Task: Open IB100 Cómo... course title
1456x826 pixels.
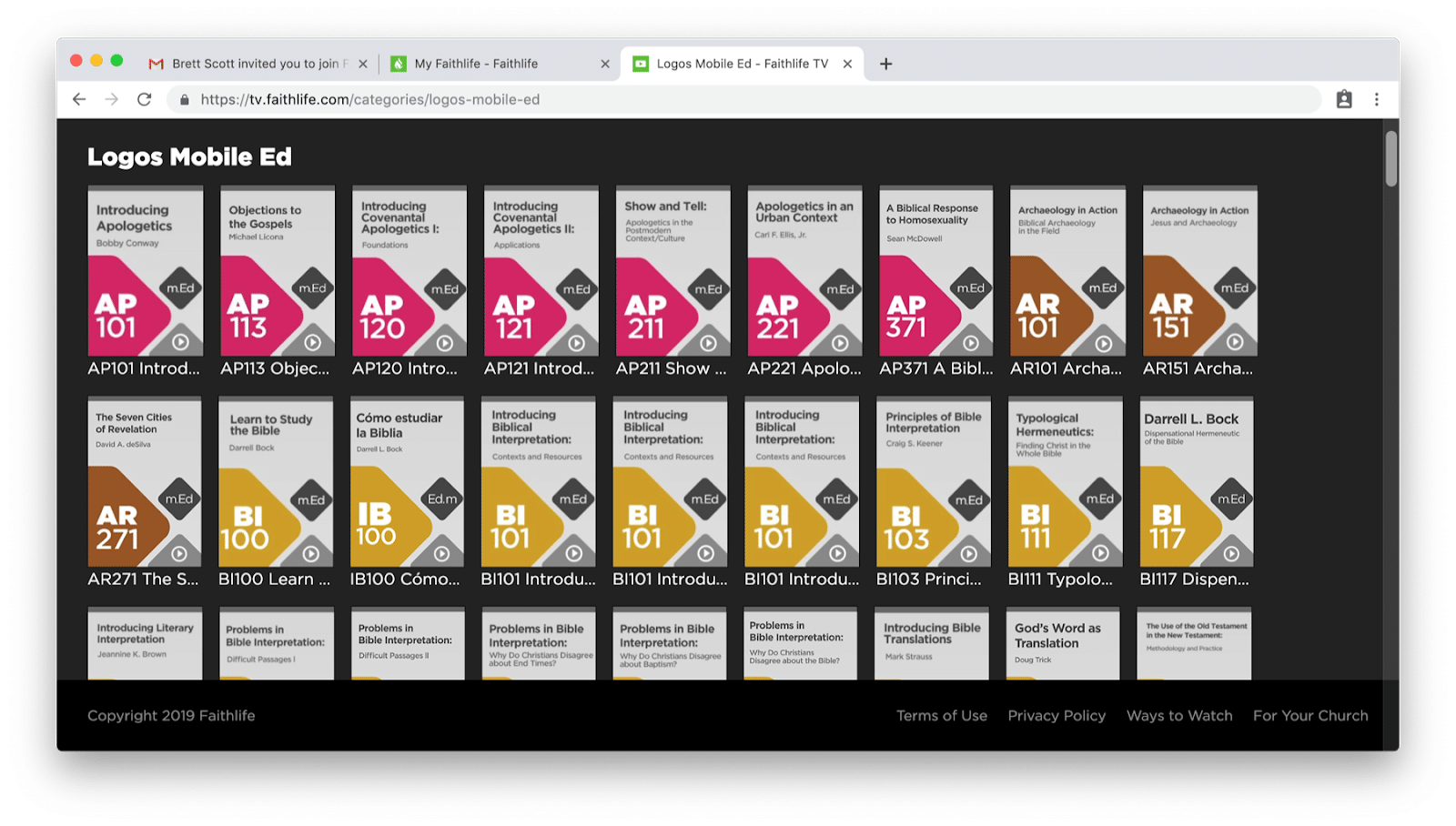Action: pyautogui.click(x=405, y=579)
